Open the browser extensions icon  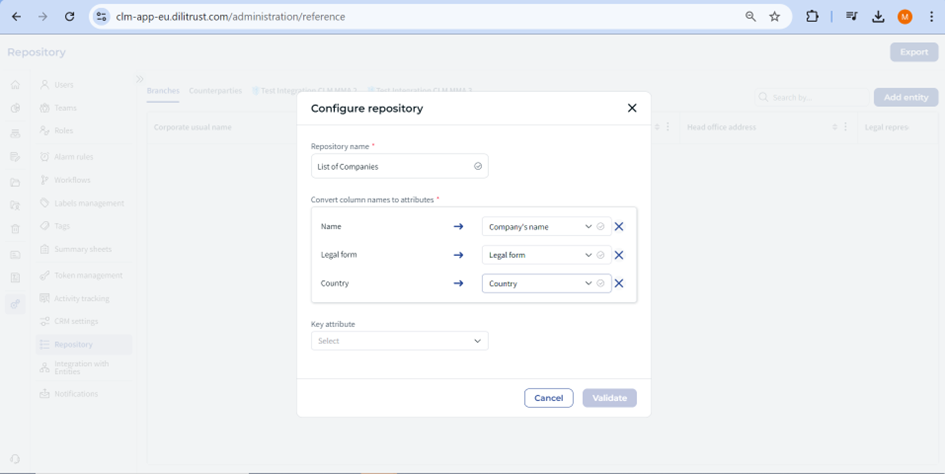812,17
